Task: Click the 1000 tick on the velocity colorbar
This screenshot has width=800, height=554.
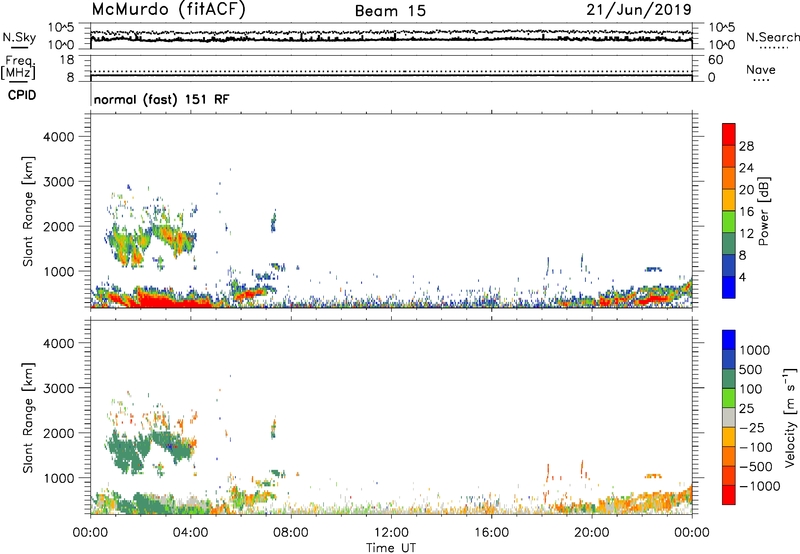Action: tap(755, 350)
